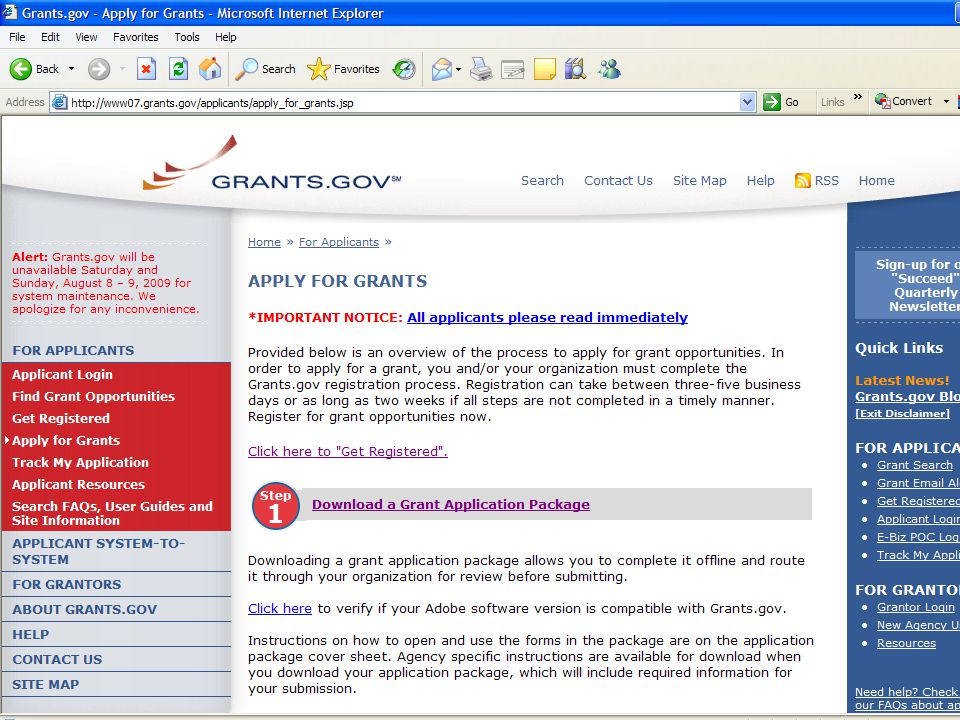Viewport: 960px width, 720px height.
Task: Open Grantor Login quick link
Action: tap(915, 607)
